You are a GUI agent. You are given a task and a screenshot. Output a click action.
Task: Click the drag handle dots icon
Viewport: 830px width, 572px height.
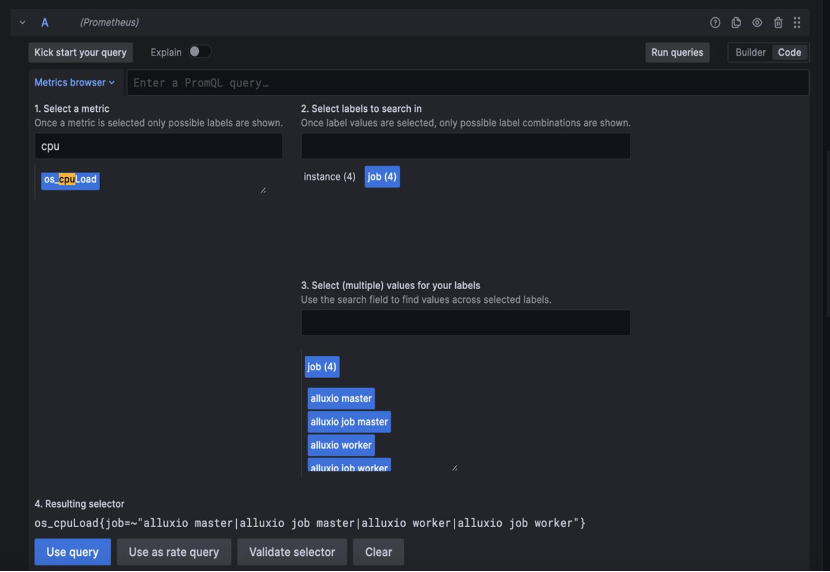(797, 22)
